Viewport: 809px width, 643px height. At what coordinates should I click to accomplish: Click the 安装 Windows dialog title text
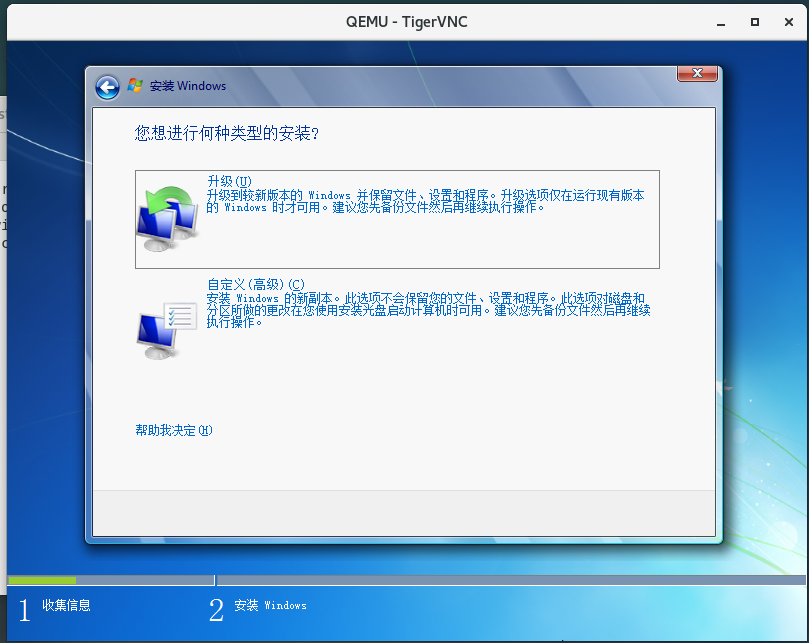click(188, 86)
